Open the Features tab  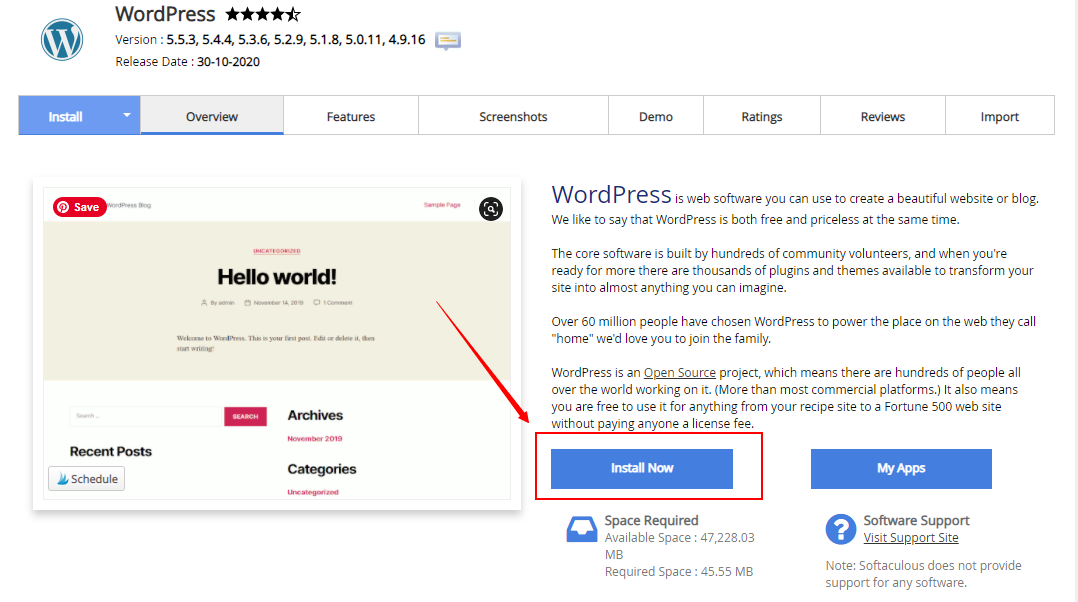click(351, 116)
